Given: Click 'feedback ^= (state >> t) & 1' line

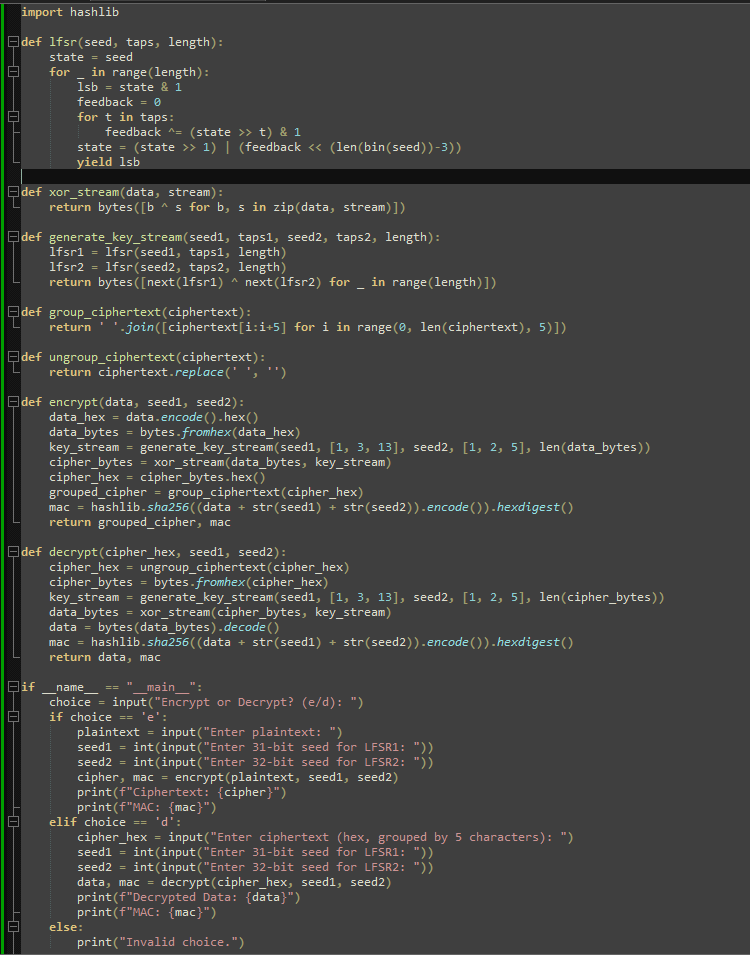Looking at the screenshot, I should click(203, 132).
